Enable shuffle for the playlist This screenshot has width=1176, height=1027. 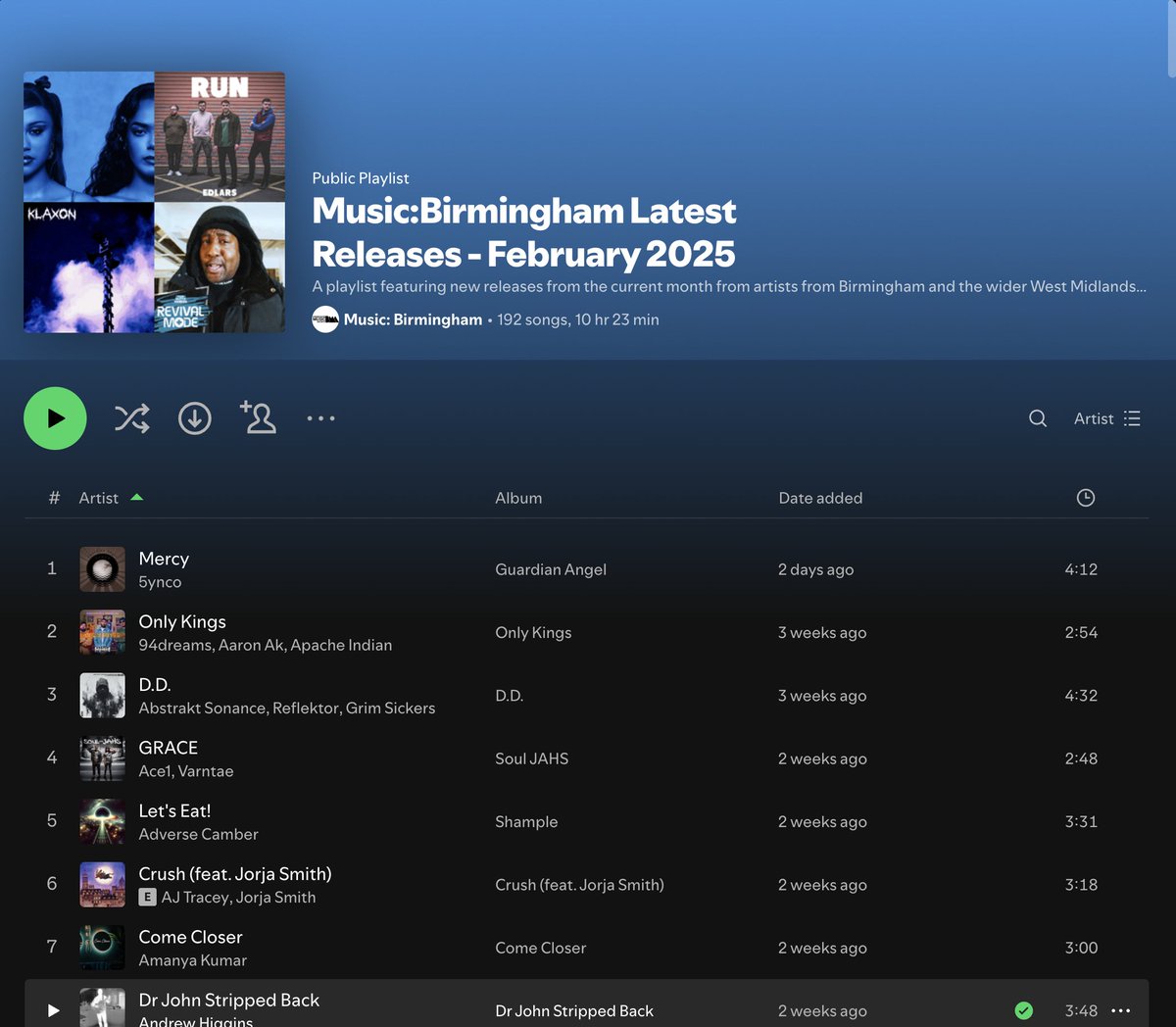point(131,418)
